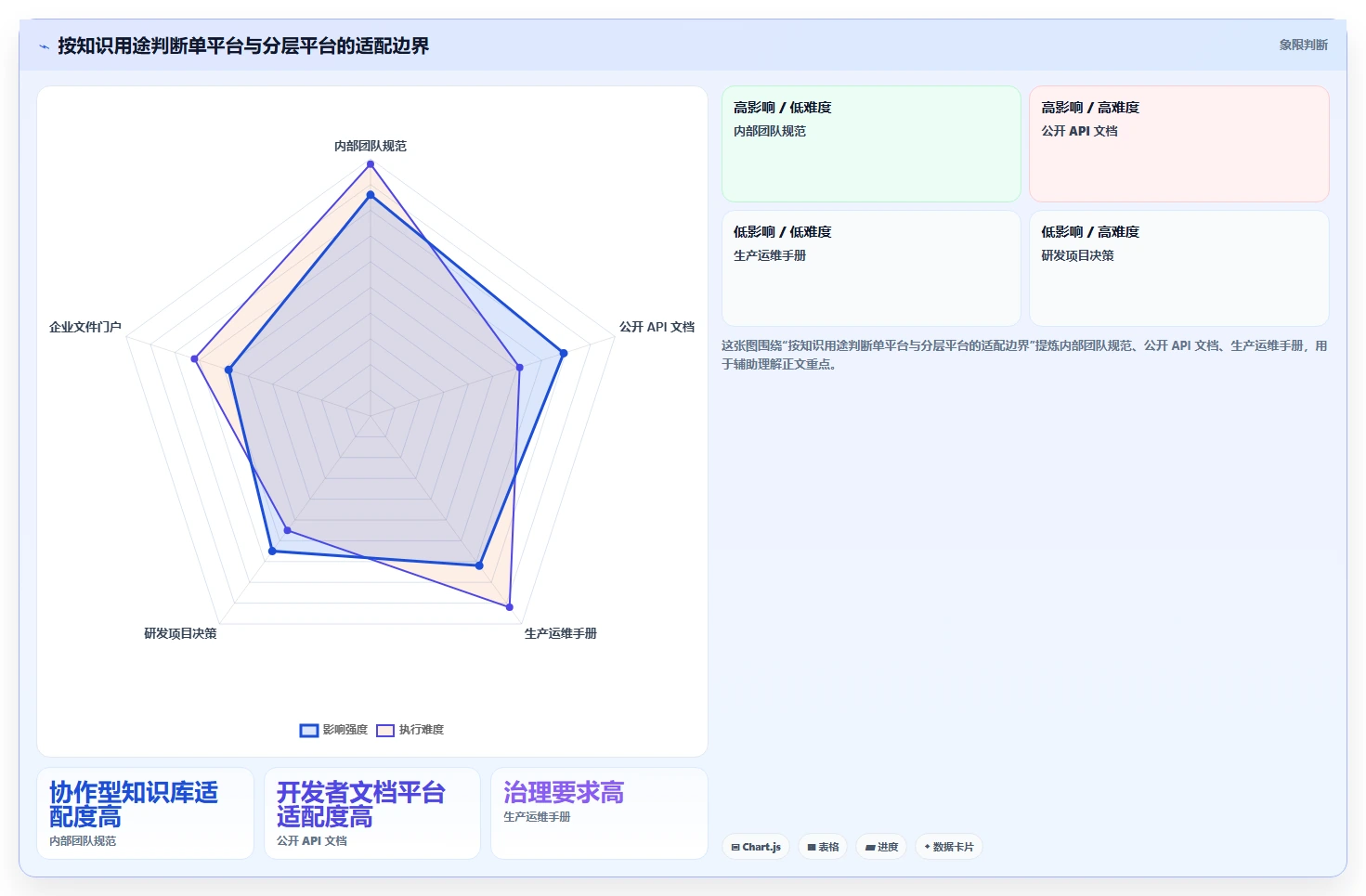
Task: Click the 开发者文档平台适配度高 card
Action: [372, 813]
